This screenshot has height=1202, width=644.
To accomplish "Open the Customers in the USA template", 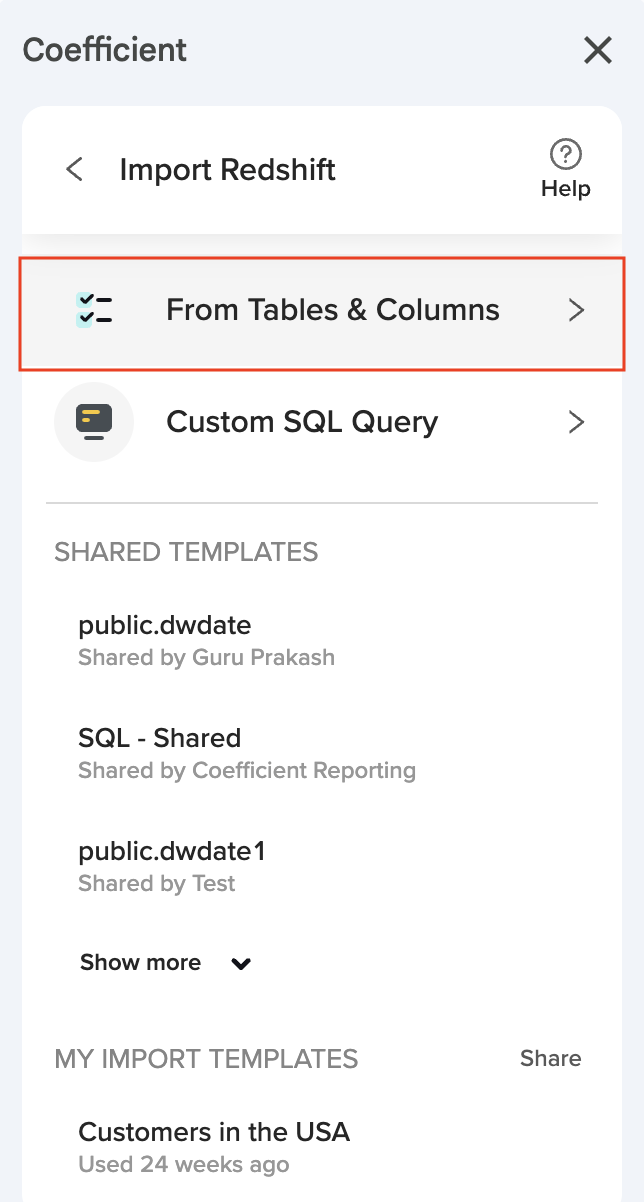I will (x=214, y=1133).
